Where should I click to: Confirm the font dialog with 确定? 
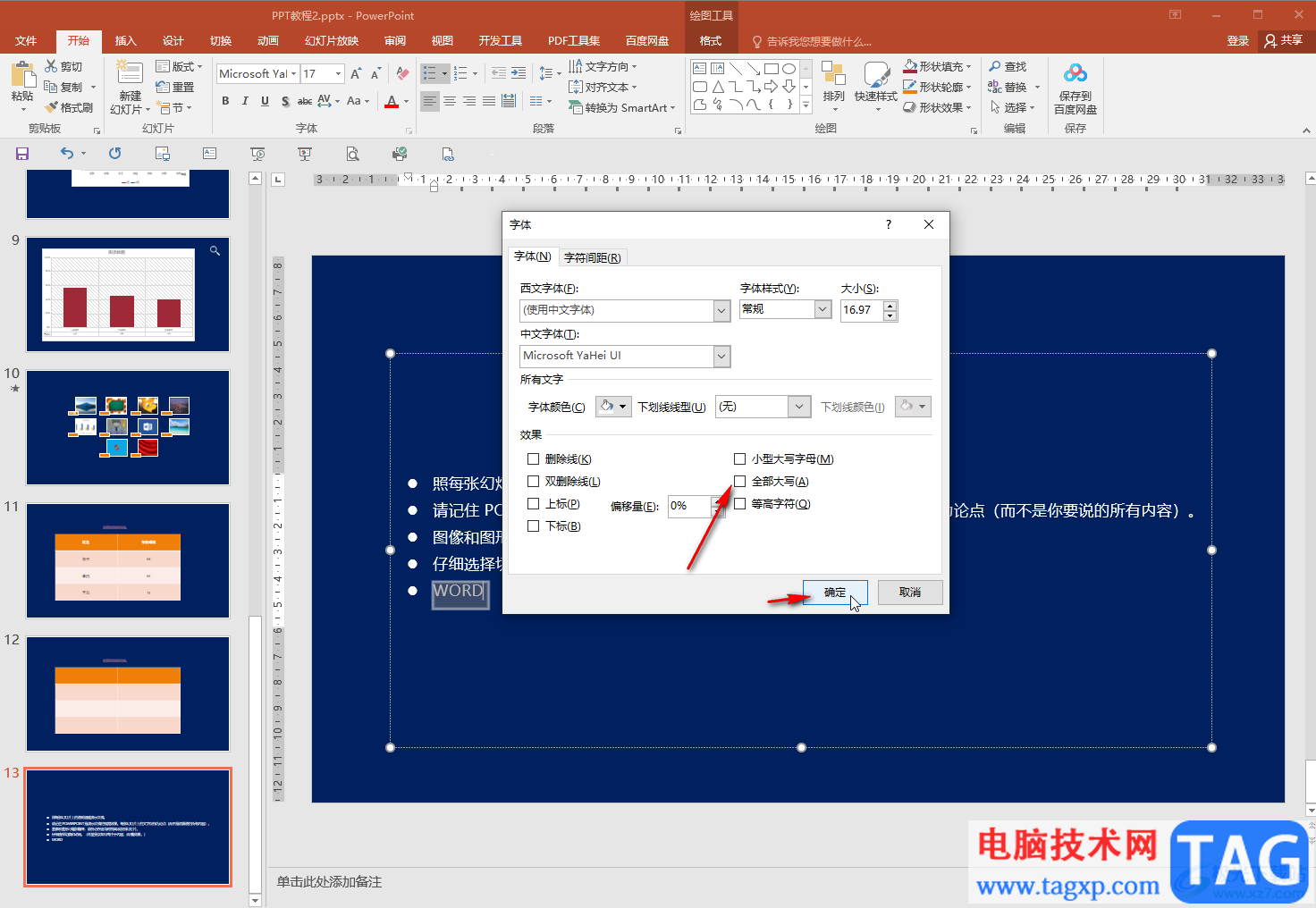tap(835, 593)
